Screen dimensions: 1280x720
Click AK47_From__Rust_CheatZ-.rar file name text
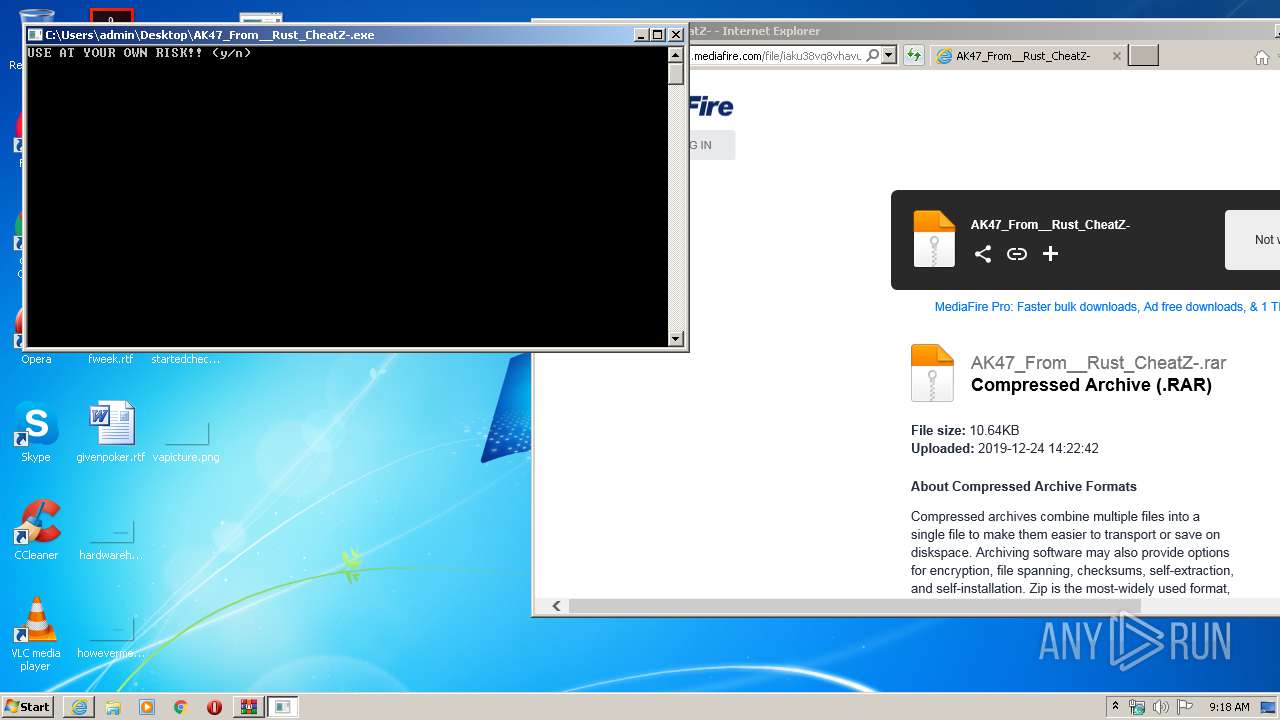(1098, 363)
